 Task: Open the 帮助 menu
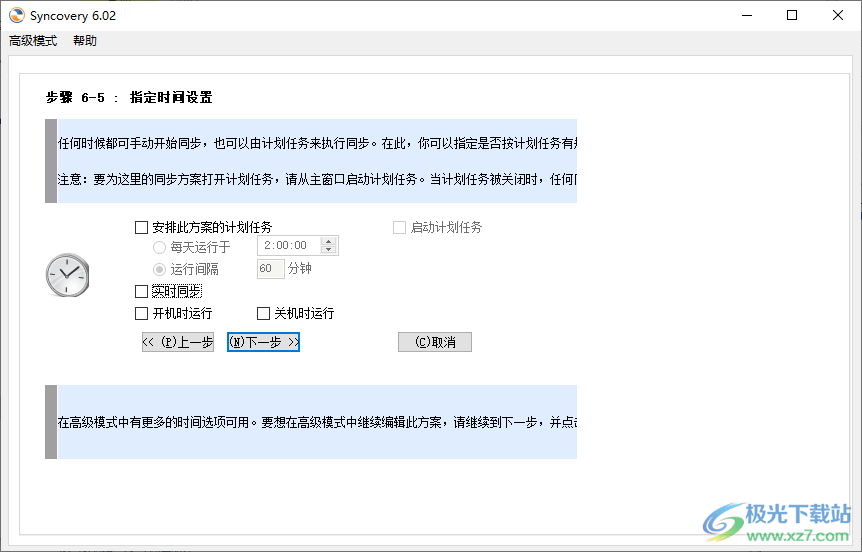[85, 41]
